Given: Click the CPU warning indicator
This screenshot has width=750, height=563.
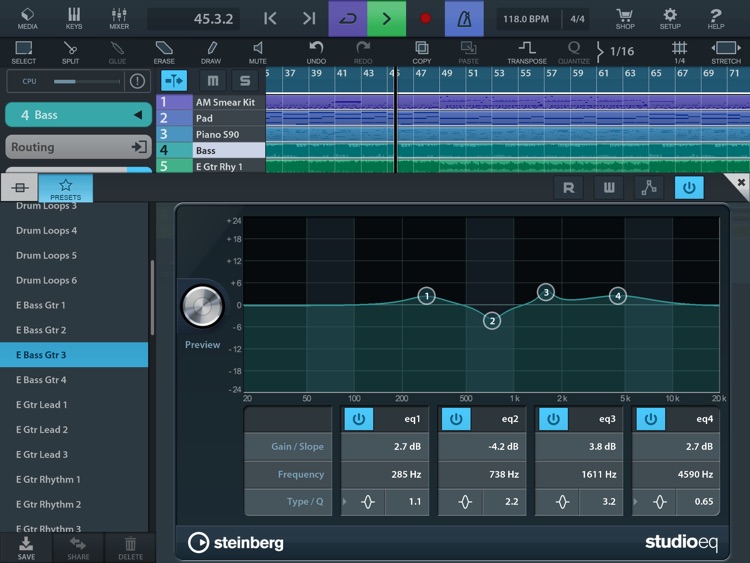Looking at the screenshot, I should click(137, 81).
